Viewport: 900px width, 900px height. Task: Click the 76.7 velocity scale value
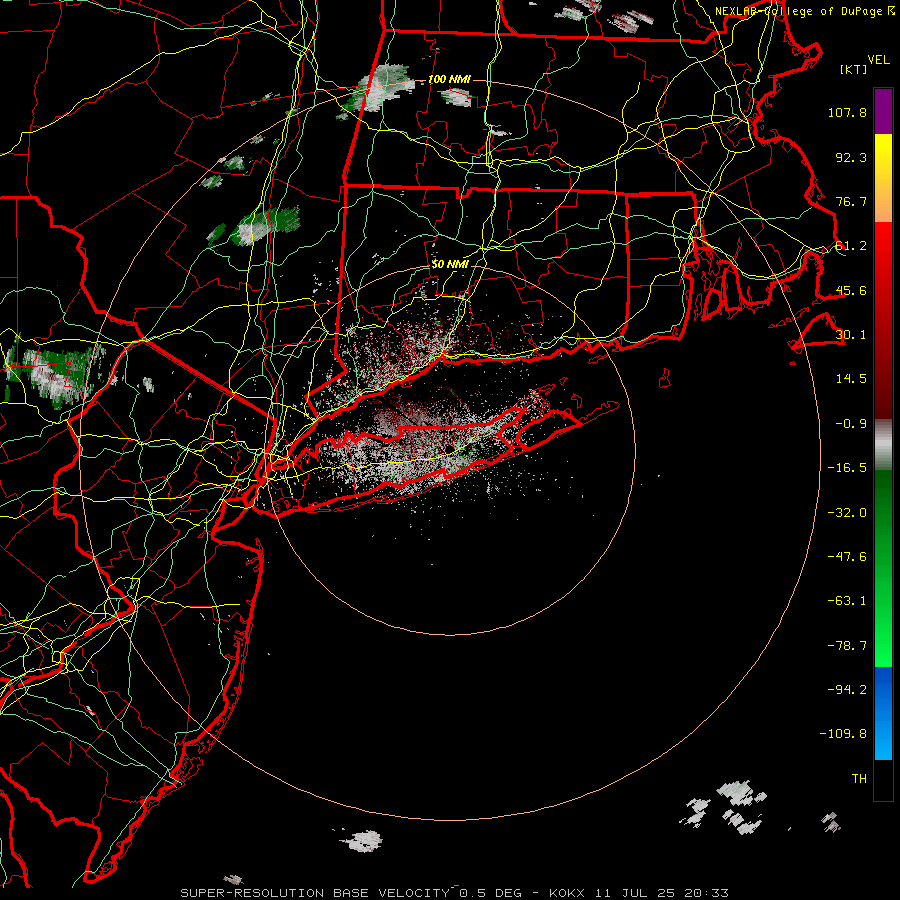pos(851,201)
